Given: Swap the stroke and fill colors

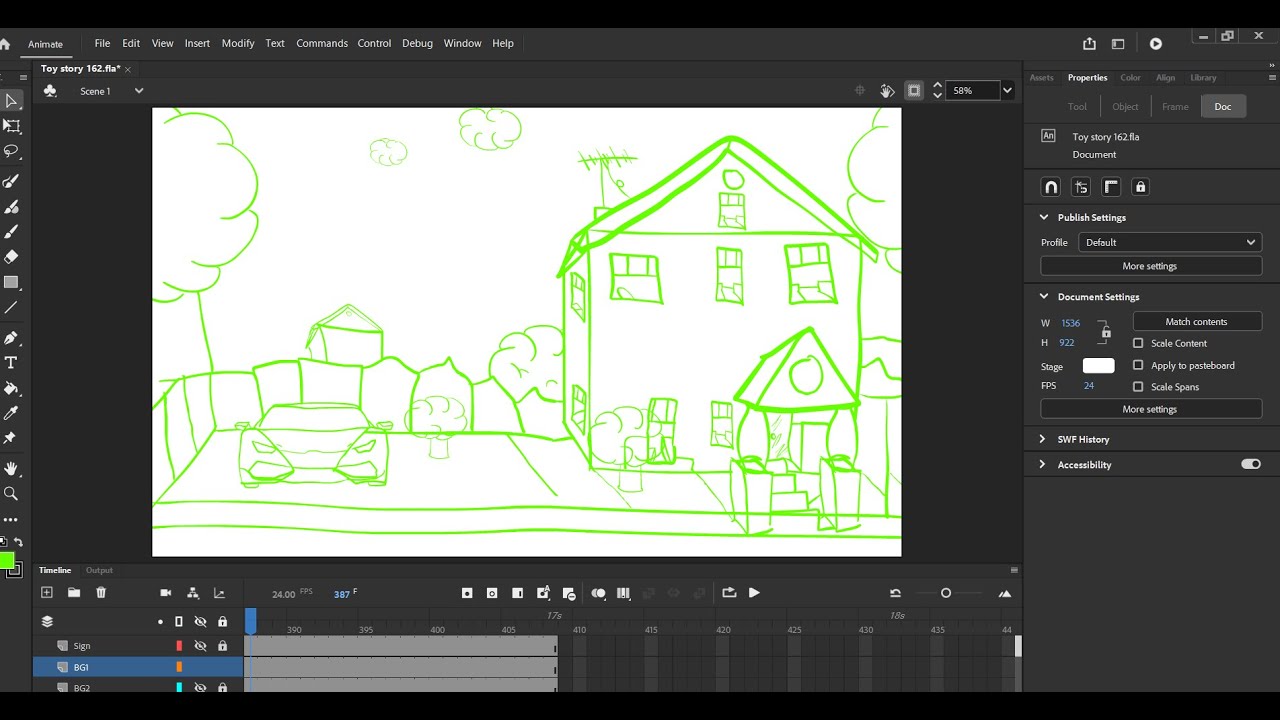Looking at the screenshot, I should (18, 542).
